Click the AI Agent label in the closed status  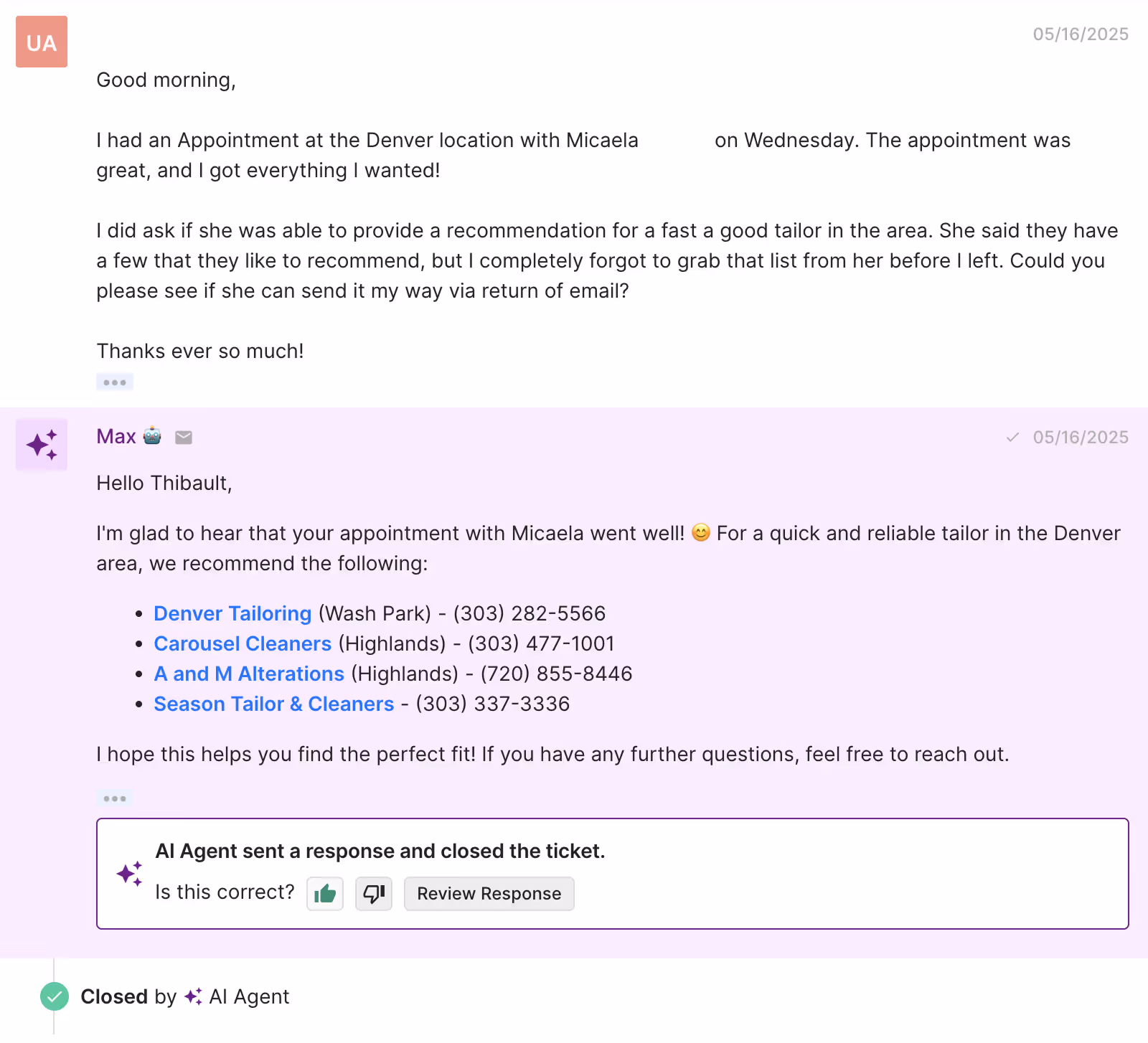click(248, 996)
